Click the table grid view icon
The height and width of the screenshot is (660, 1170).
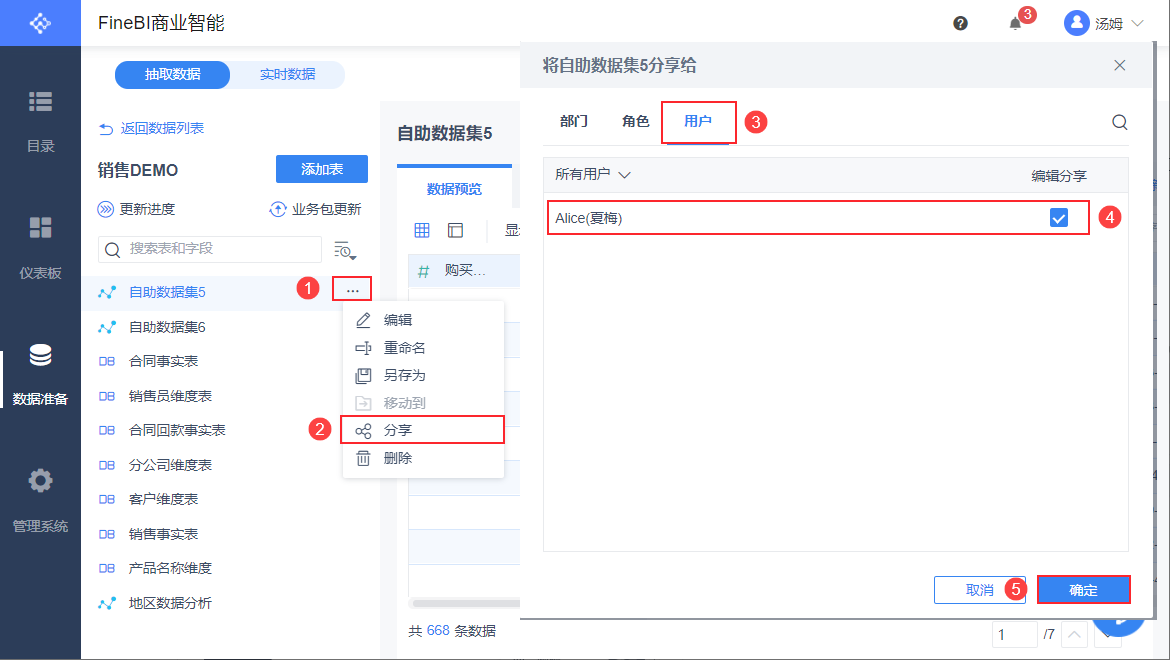pos(422,231)
